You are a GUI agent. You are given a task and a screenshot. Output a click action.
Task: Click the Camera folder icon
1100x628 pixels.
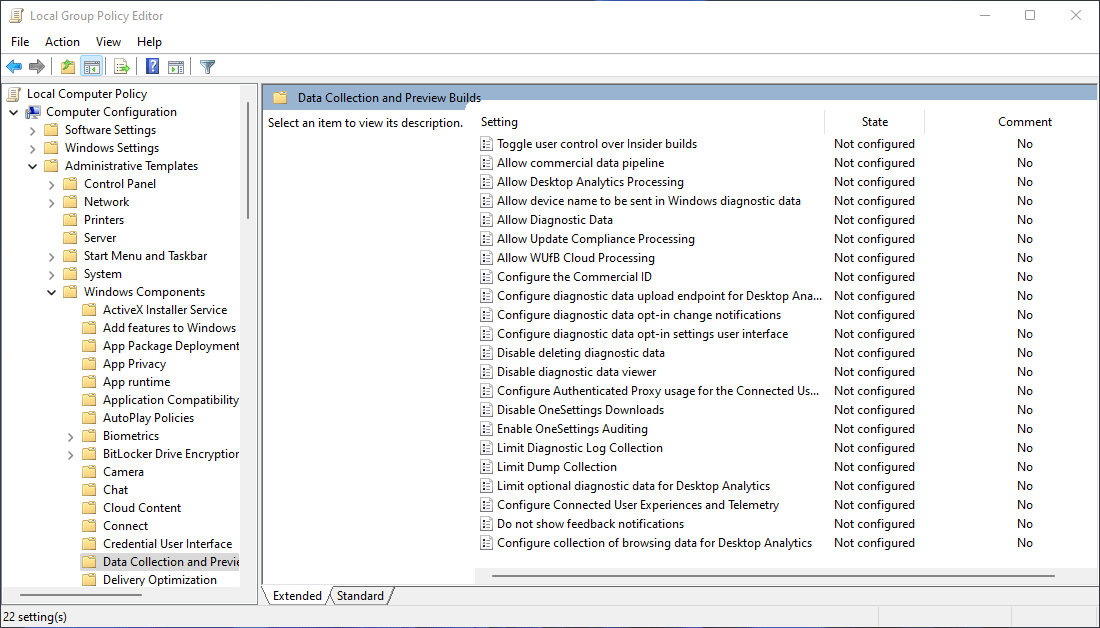[89, 472]
